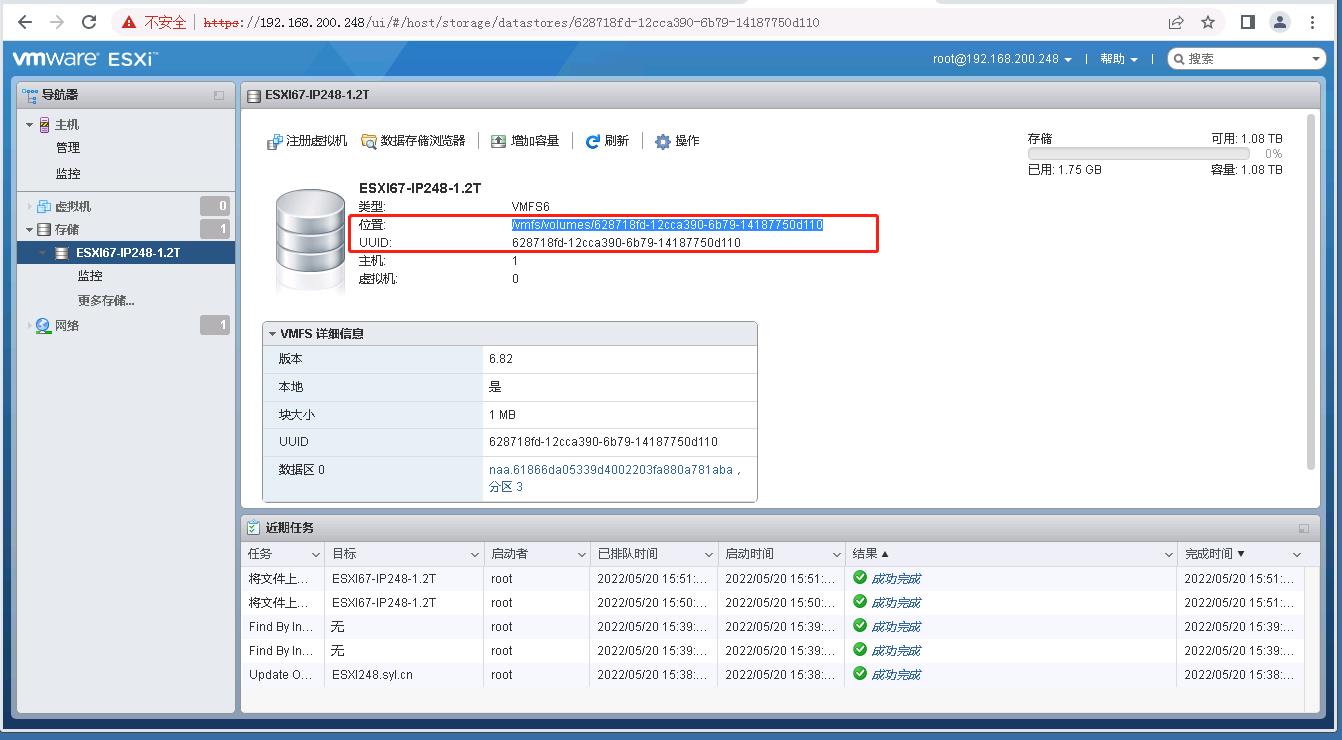Image resolution: width=1342 pixels, height=740 pixels.
Task: Open the Actions gear menu
Action: [677, 141]
